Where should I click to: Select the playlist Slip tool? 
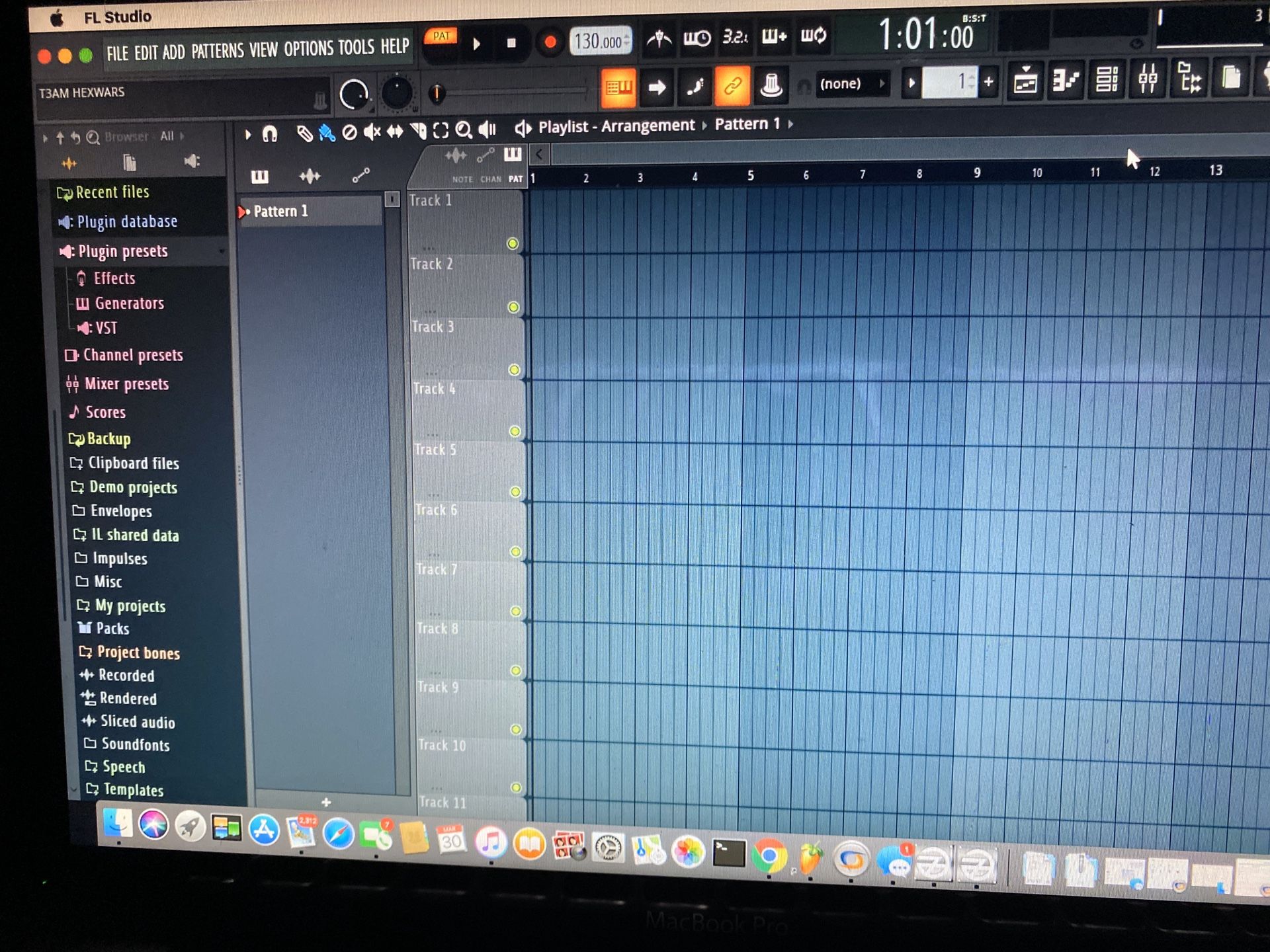(395, 132)
